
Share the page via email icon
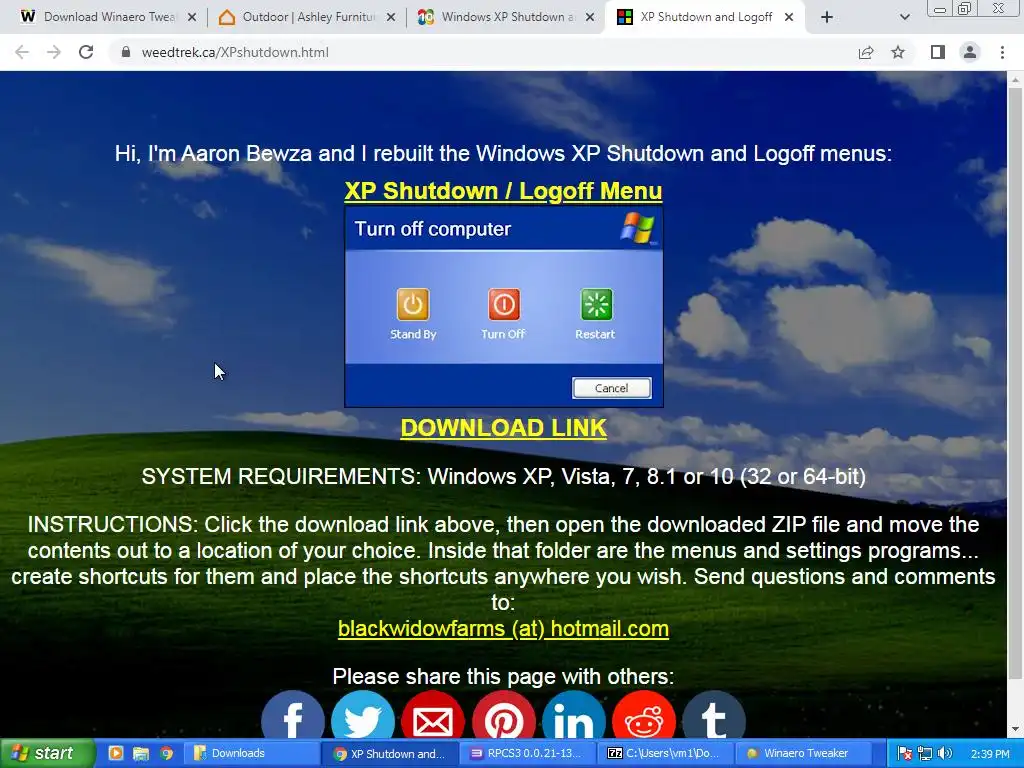pyautogui.click(x=433, y=716)
